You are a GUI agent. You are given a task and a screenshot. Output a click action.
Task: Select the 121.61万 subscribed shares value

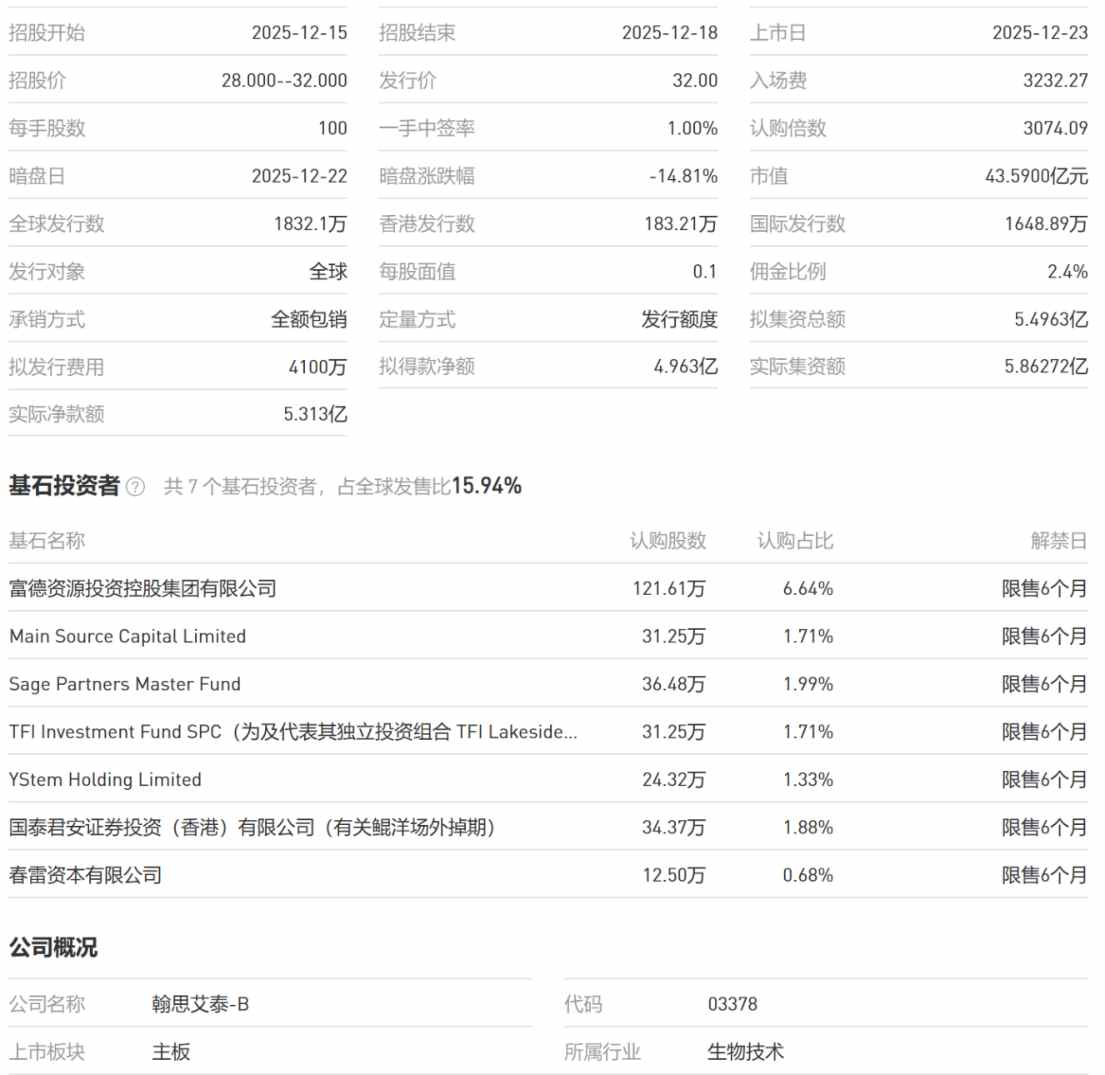coord(669,588)
